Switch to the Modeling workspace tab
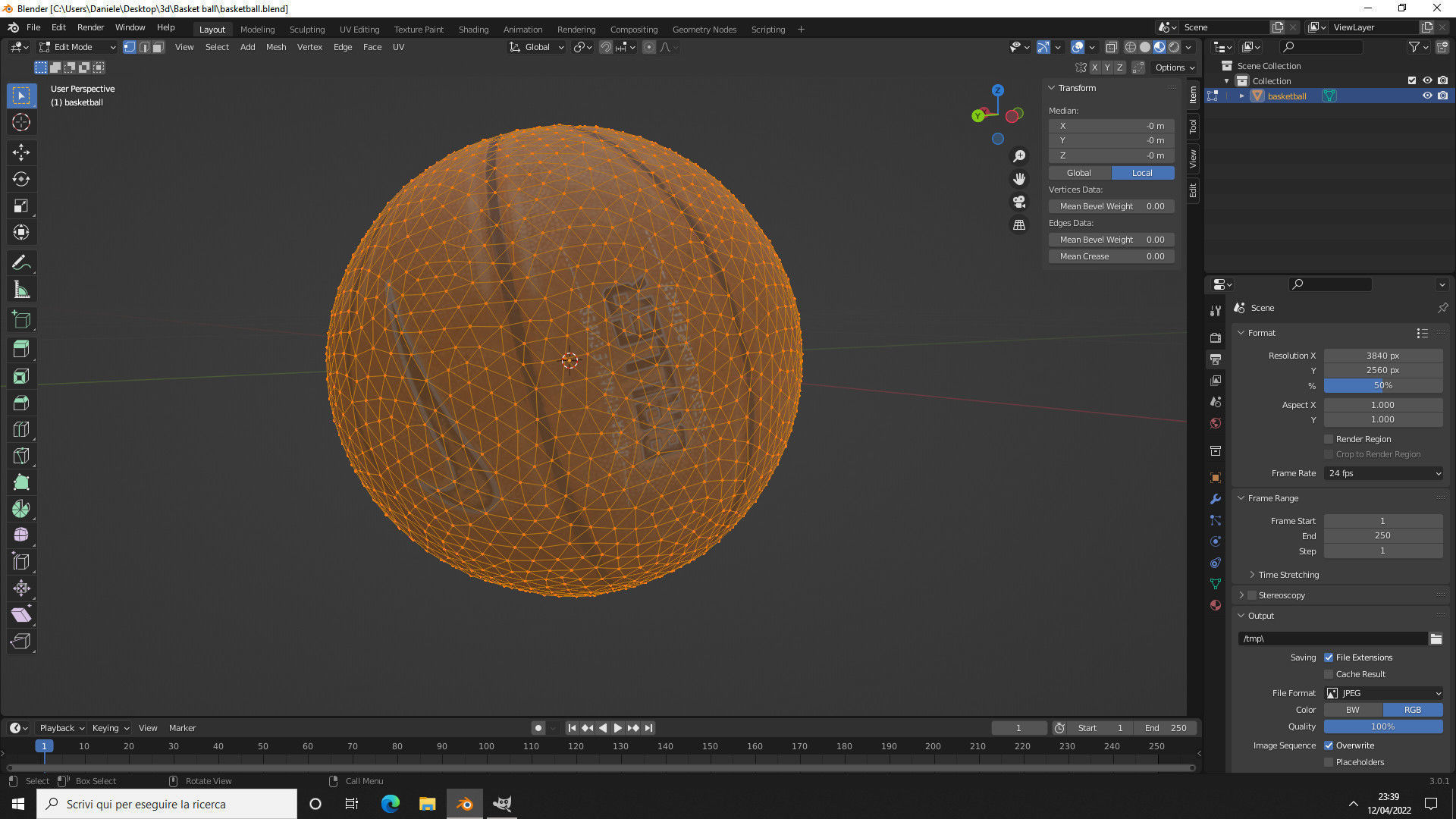The width and height of the screenshot is (1456, 819). click(x=257, y=30)
